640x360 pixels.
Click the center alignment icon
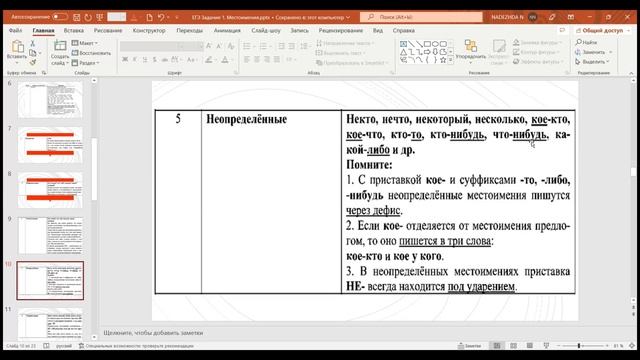point(257,60)
